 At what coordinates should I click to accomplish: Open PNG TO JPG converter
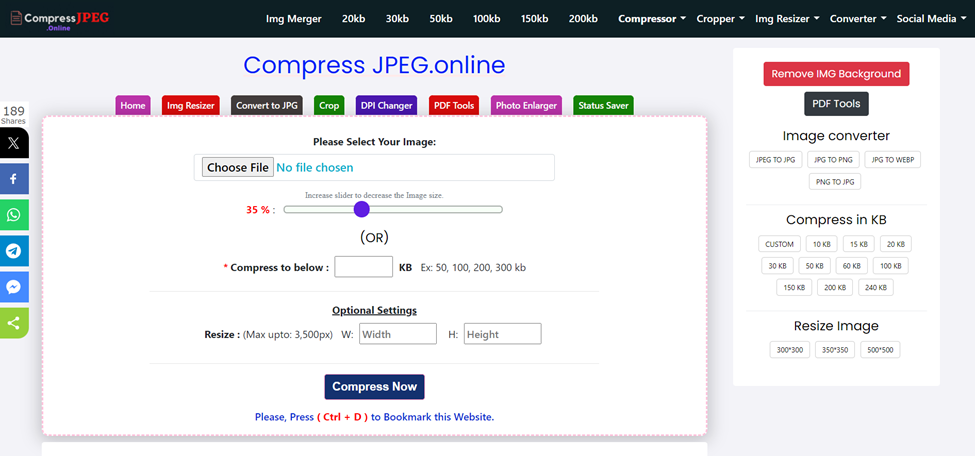[x=835, y=182]
